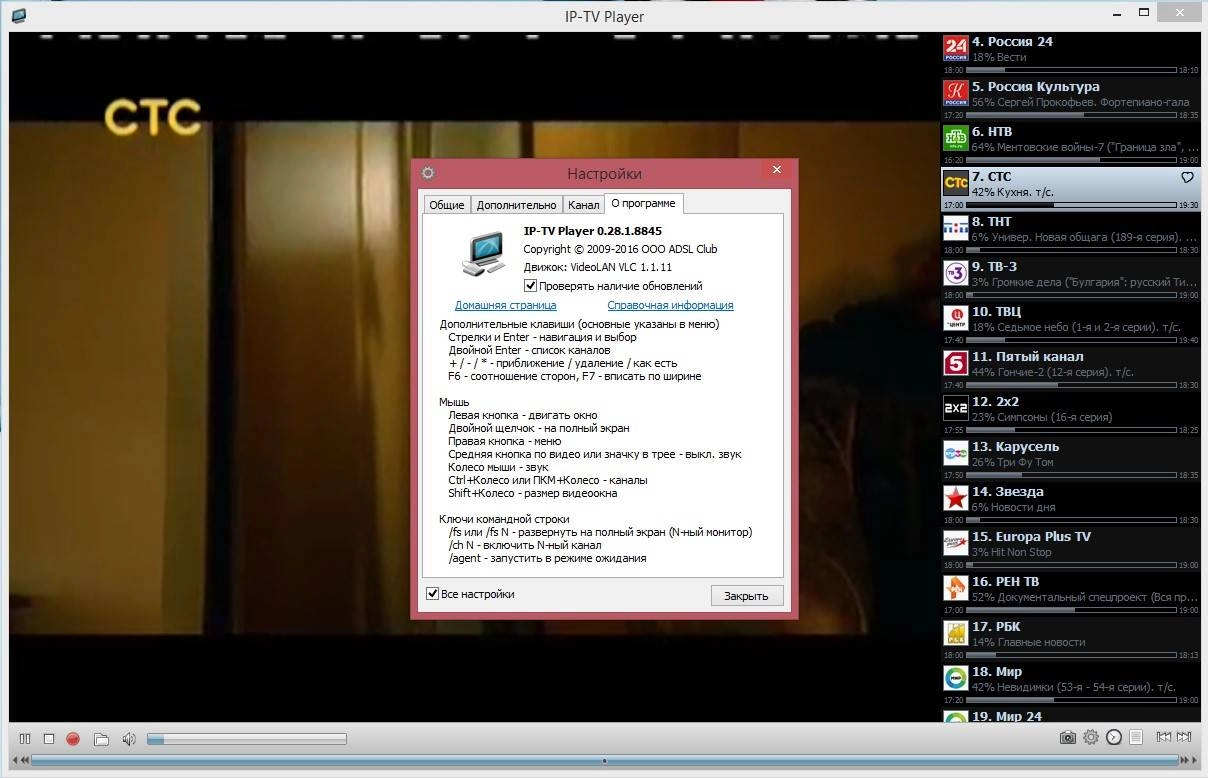Switch to the next channel button
This screenshot has width=1208, height=778.
tap(1185, 738)
